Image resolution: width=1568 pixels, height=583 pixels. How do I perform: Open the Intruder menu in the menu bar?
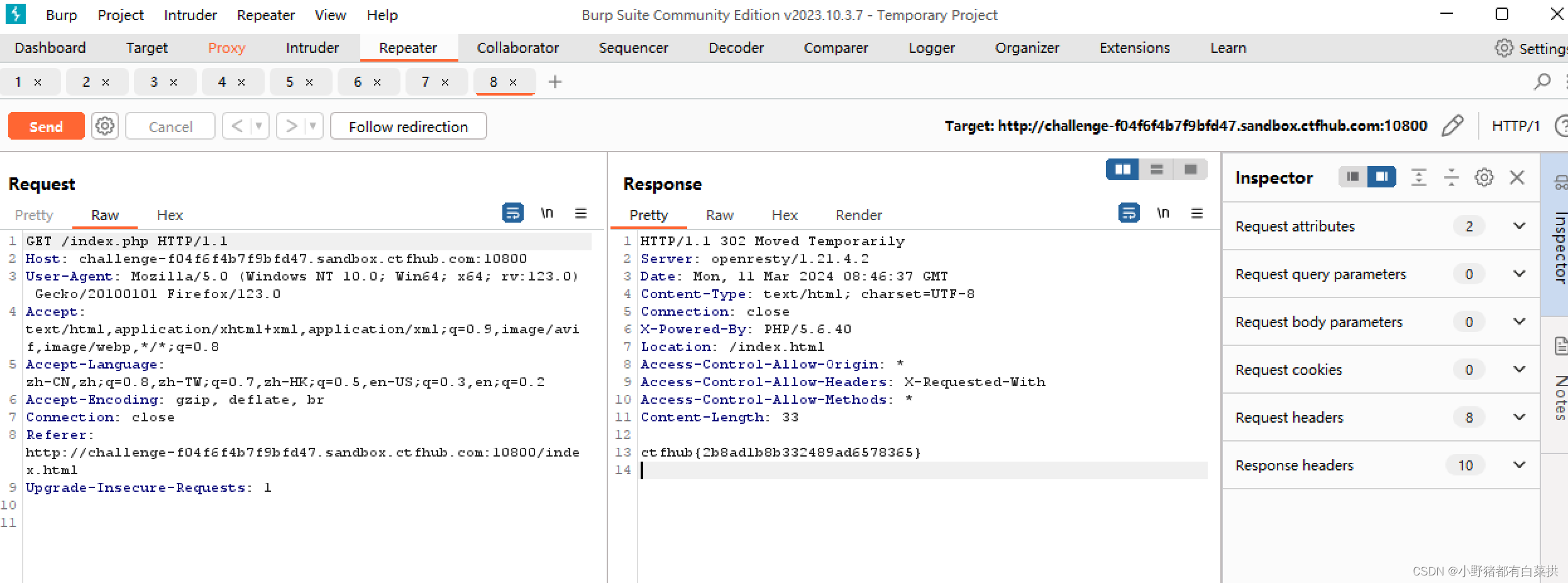(190, 14)
